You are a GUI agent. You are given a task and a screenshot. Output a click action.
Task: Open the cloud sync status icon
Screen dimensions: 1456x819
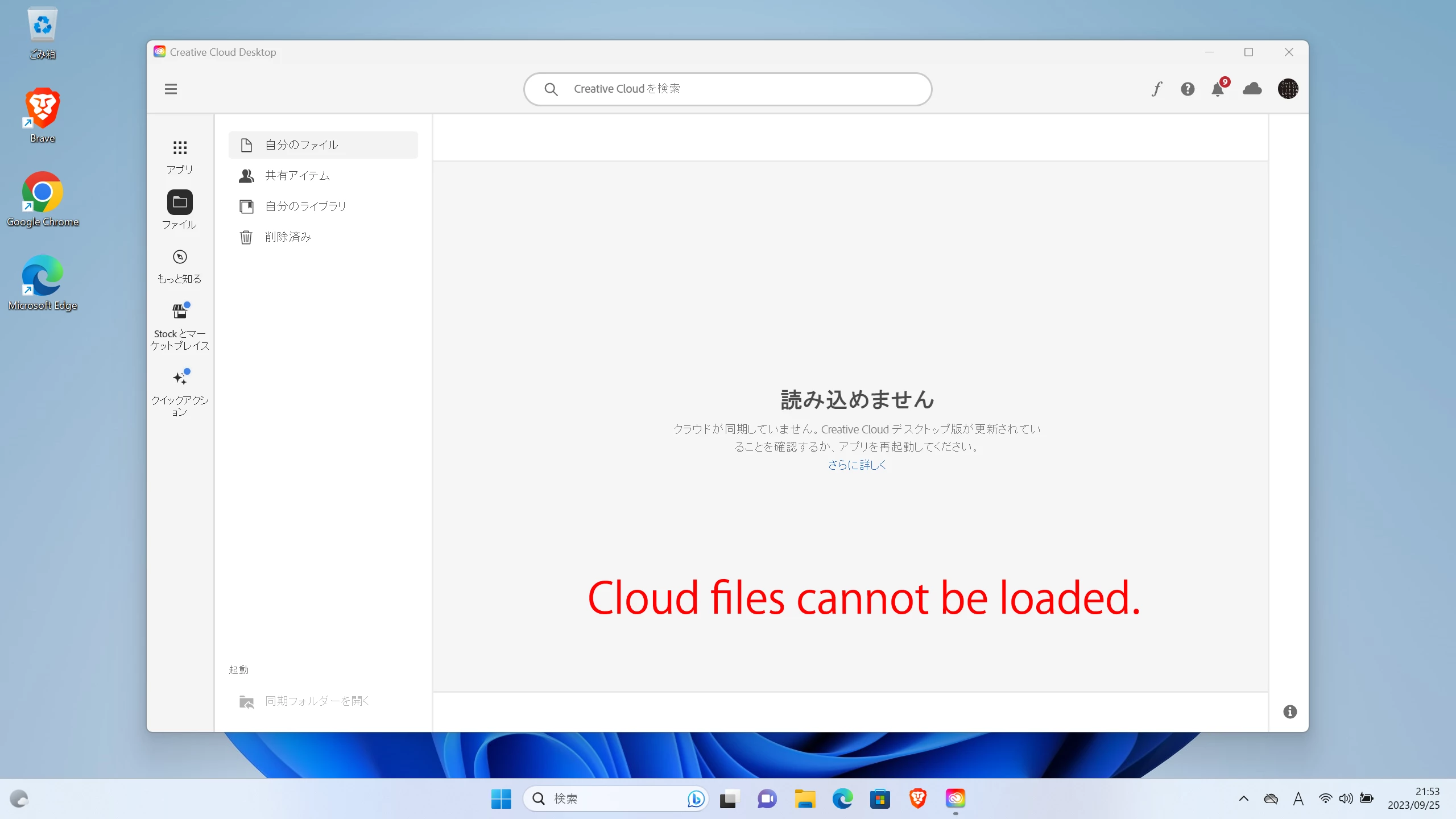click(x=1252, y=89)
